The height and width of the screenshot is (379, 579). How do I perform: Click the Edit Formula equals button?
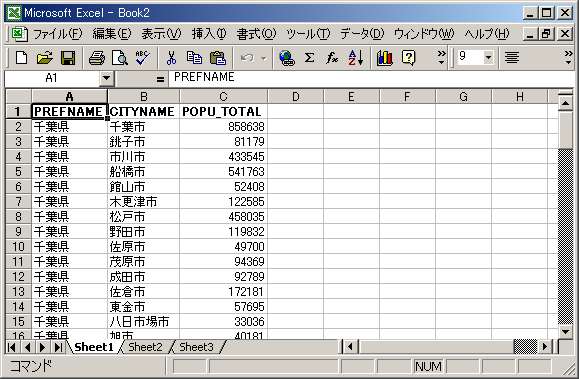[160, 79]
